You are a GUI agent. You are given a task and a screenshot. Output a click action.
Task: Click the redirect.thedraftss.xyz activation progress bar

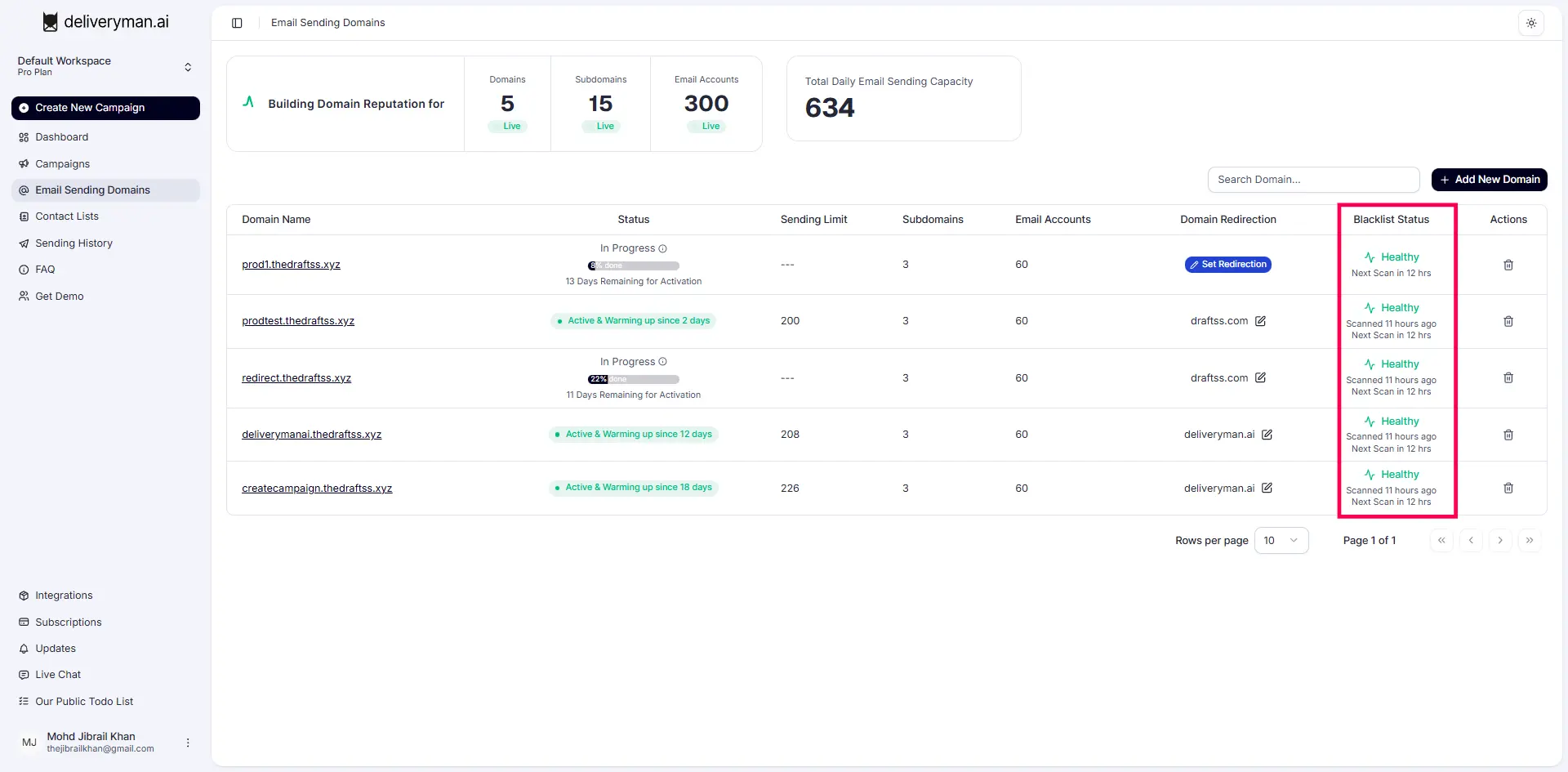pos(634,379)
